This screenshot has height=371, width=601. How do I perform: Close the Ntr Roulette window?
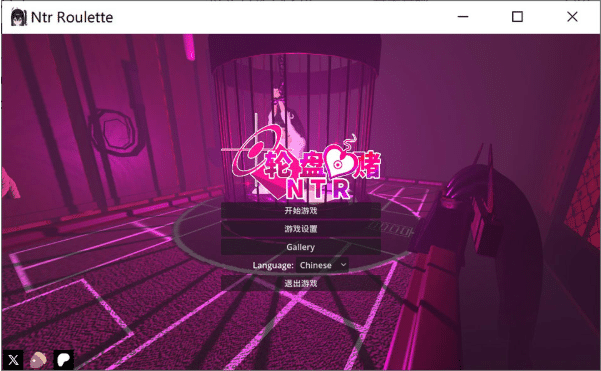(572, 17)
